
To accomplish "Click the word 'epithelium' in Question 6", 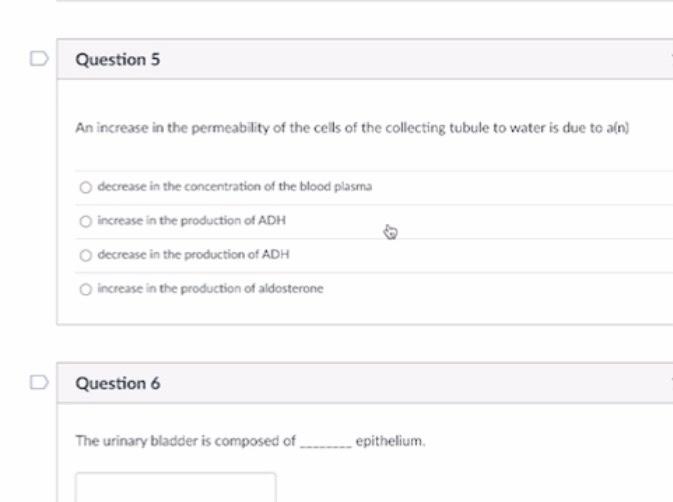I will (391, 440).
